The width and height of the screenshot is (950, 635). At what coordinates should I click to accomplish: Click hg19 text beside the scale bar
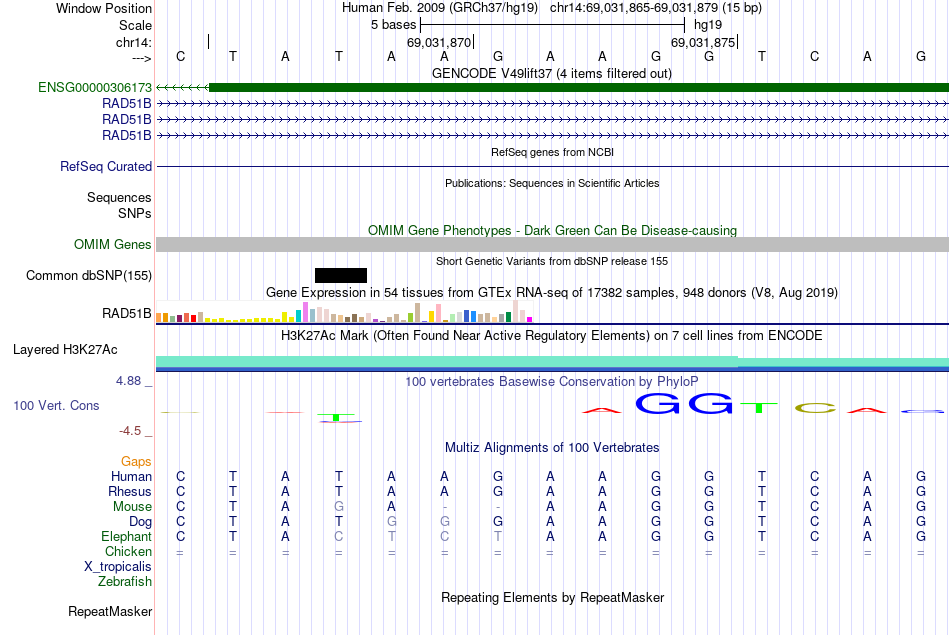[x=708, y=25]
